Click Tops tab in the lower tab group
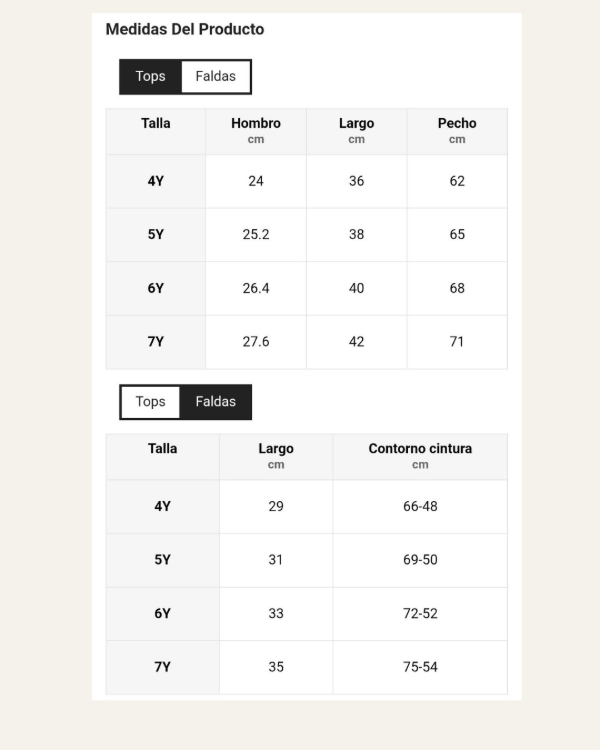Viewport: 600px width, 750px height. [x=150, y=402]
